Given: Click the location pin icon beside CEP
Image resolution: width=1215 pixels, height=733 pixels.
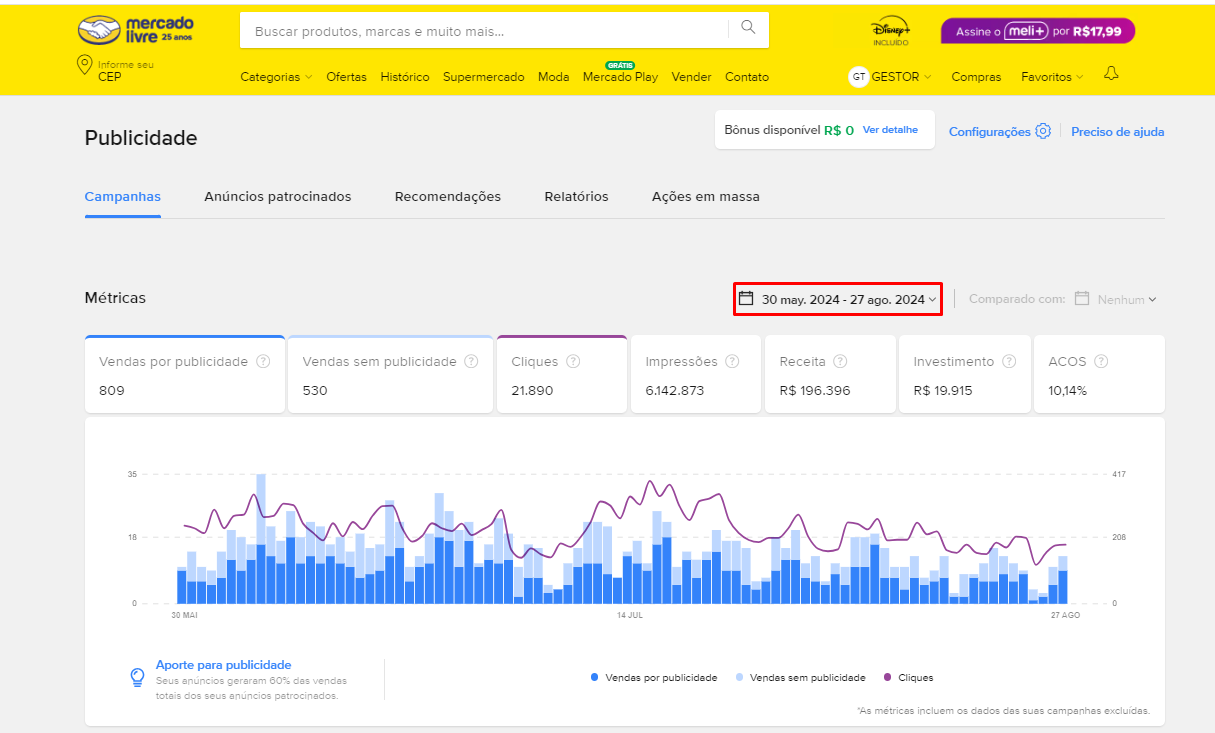Looking at the screenshot, I should 85,66.
